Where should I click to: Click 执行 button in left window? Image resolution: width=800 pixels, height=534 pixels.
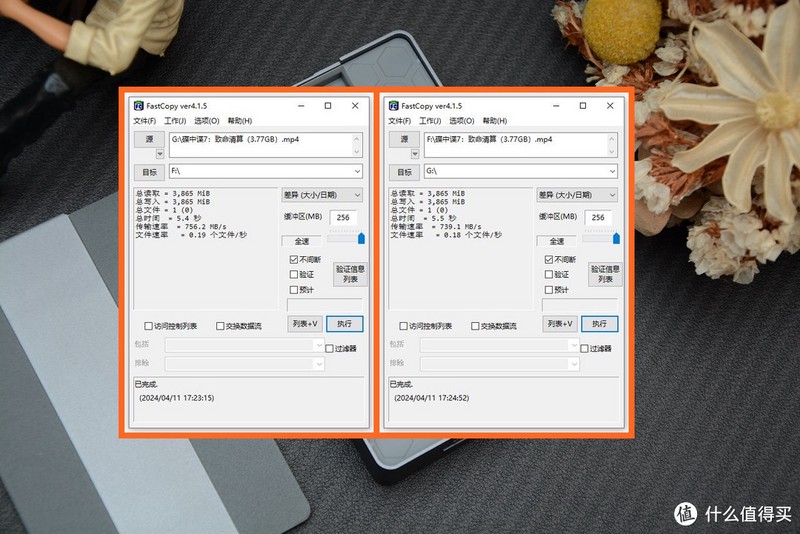click(344, 324)
